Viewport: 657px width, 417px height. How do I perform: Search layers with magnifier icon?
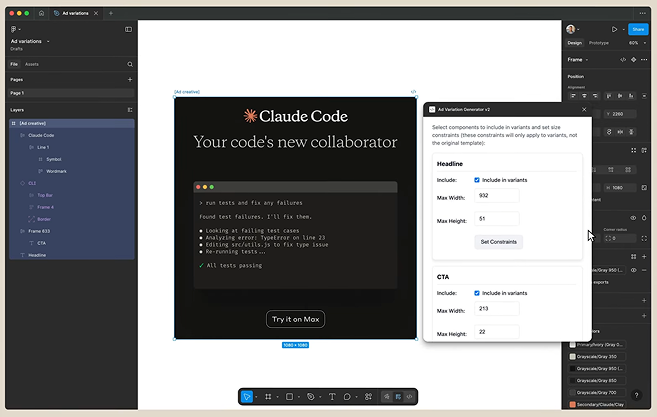[130, 64]
